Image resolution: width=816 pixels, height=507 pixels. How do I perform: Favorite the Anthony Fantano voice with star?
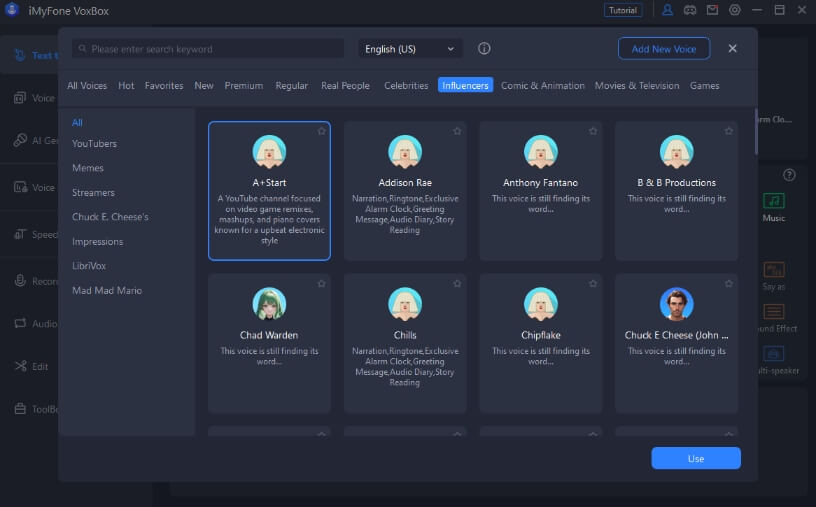(593, 131)
